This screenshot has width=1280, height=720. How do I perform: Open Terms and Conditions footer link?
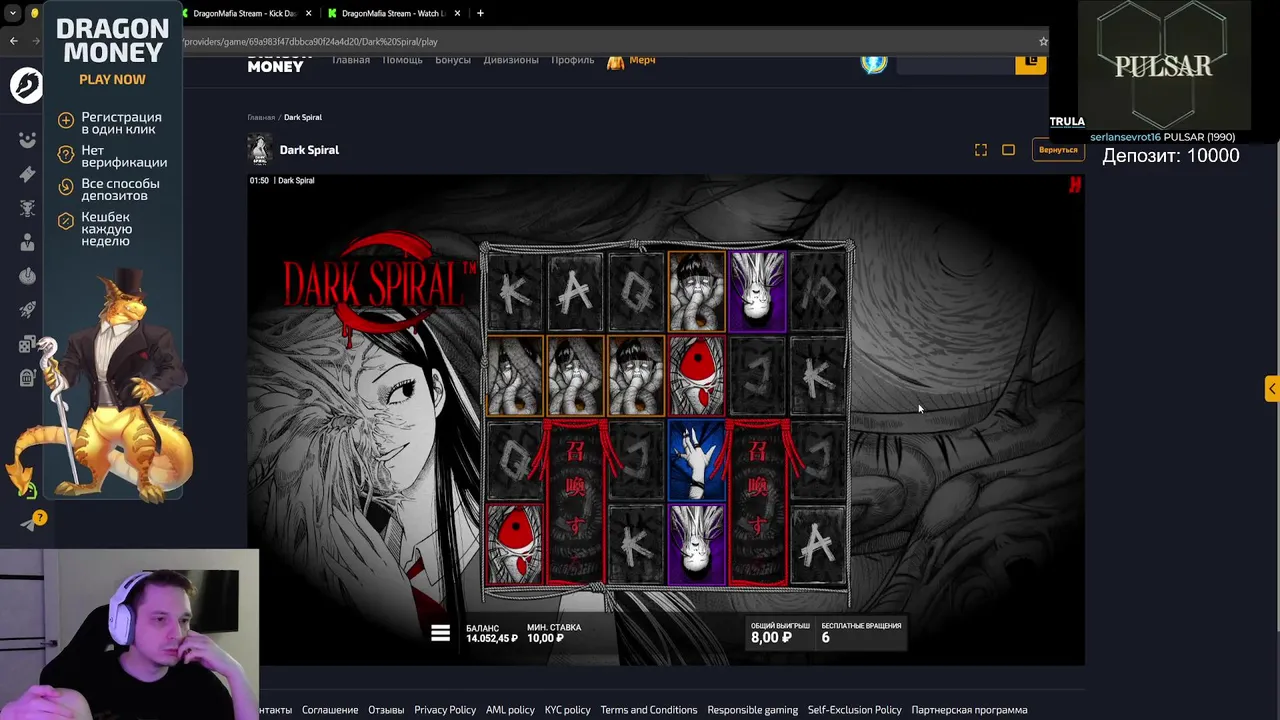649,710
